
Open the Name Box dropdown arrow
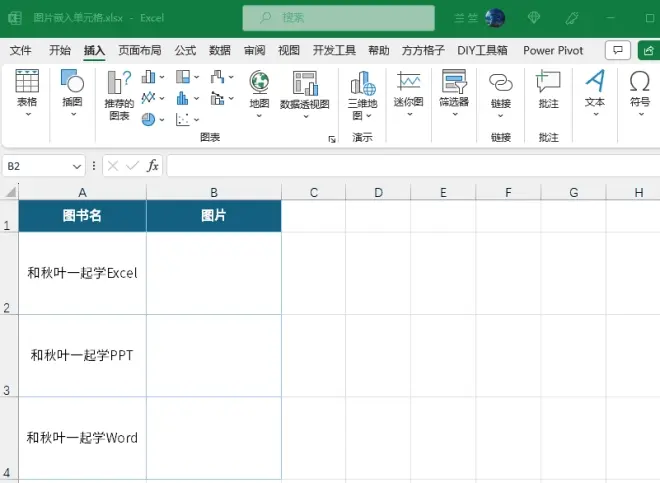click(77, 166)
